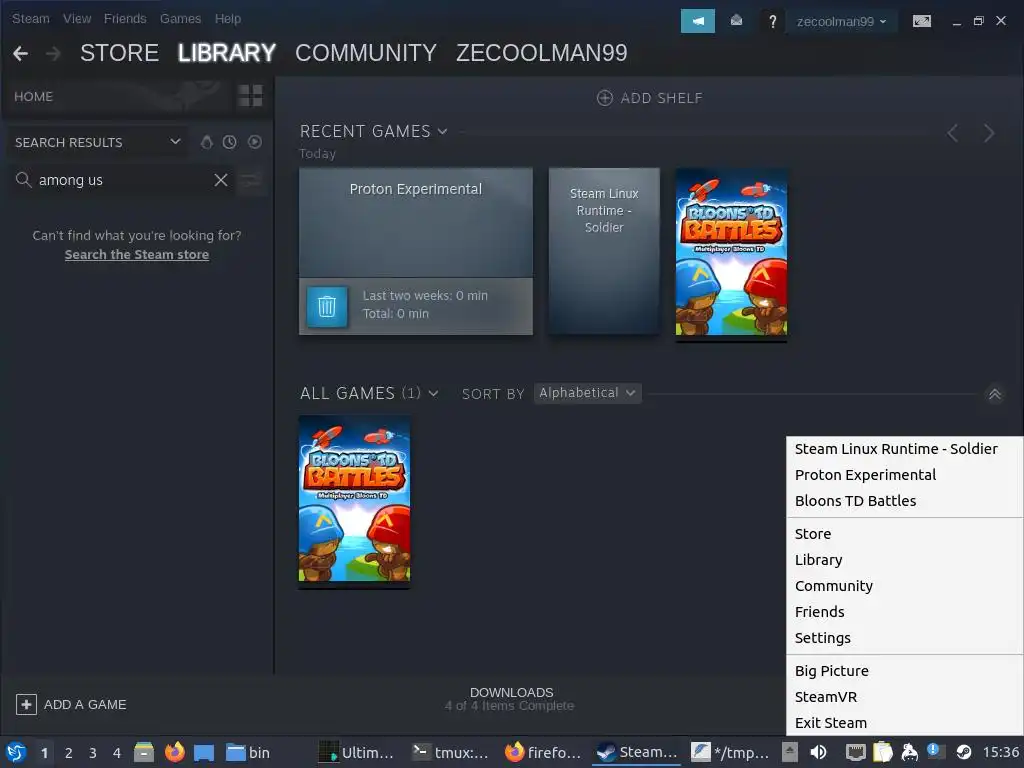
Task: Toggle the flame filter icon next to SEARCH RESULTS
Action: [x=206, y=142]
